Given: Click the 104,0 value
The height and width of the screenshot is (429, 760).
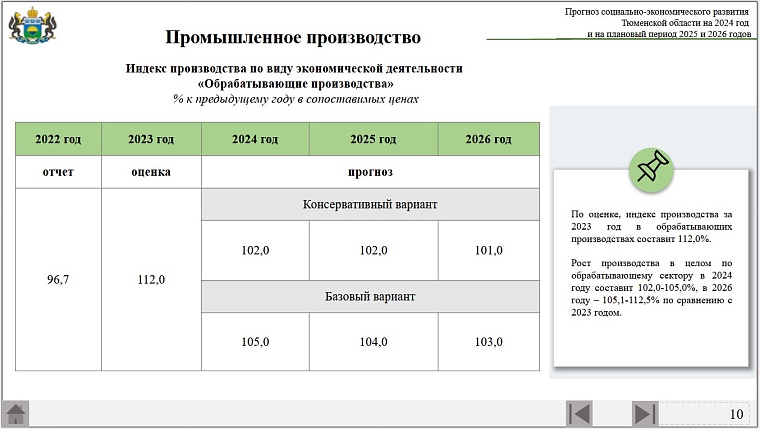Looking at the screenshot, I should coord(374,342).
